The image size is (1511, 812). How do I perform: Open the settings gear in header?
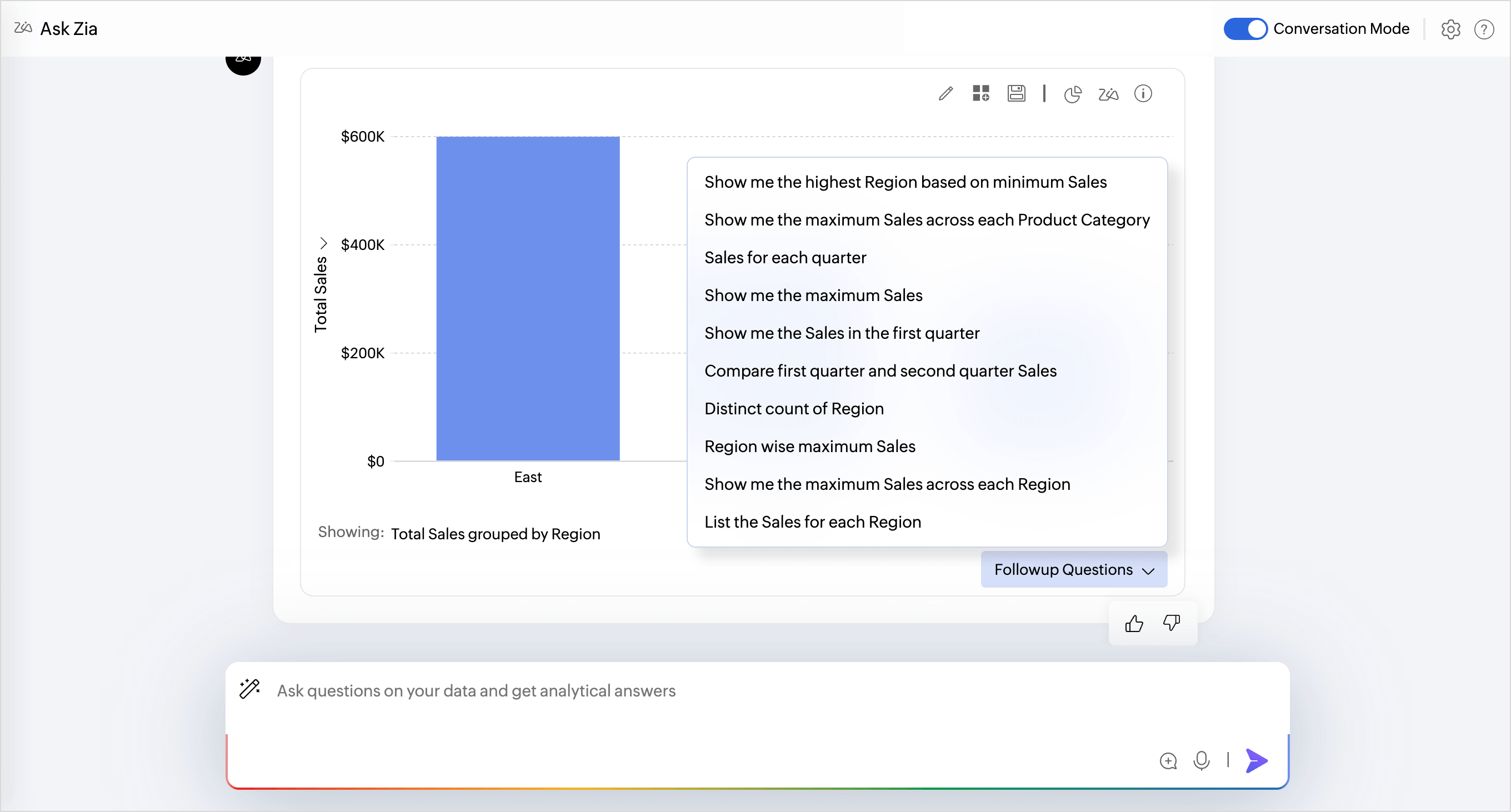pos(1450,29)
